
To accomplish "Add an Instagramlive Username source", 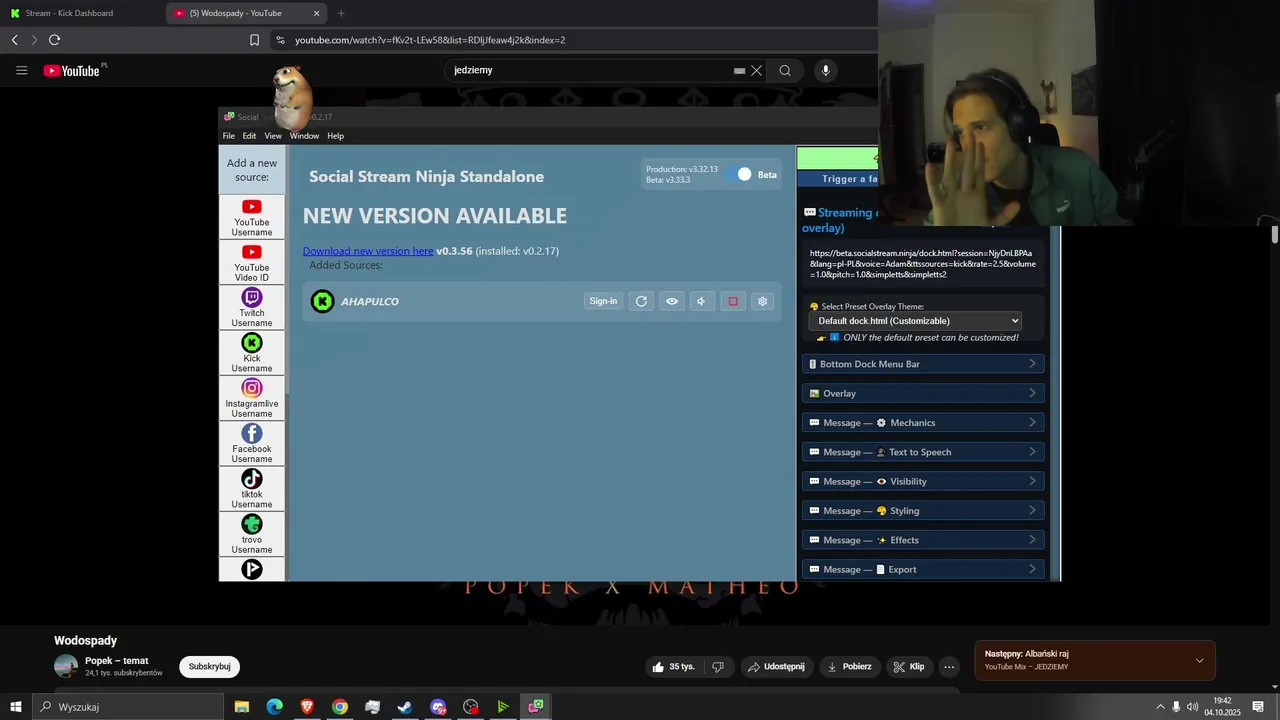I will pyautogui.click(x=252, y=398).
